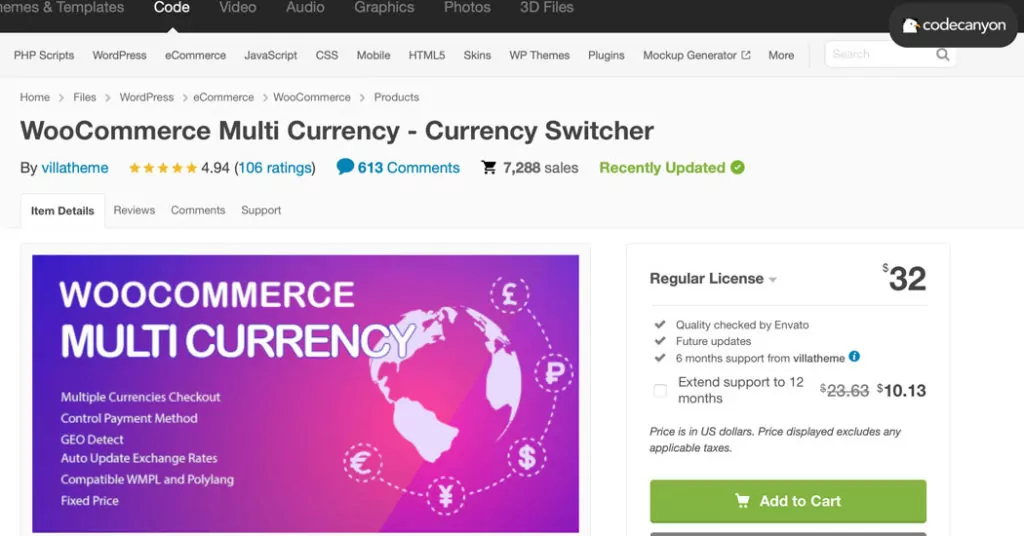The image size is (1024, 536).
Task: Go to WordPress breadcrumb
Action: (146, 97)
